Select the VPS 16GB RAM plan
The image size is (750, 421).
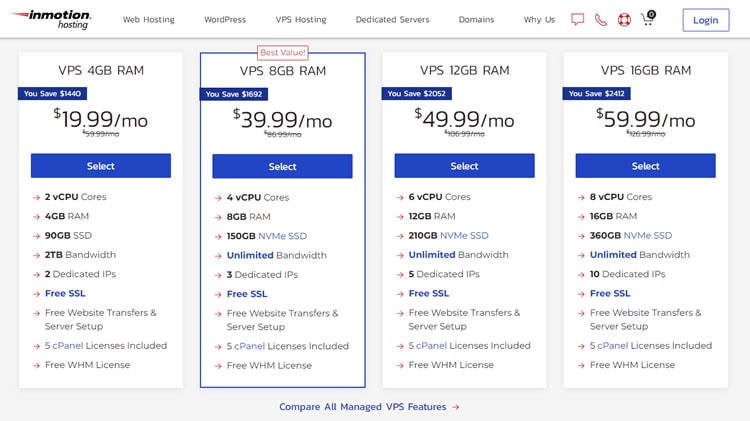click(646, 166)
